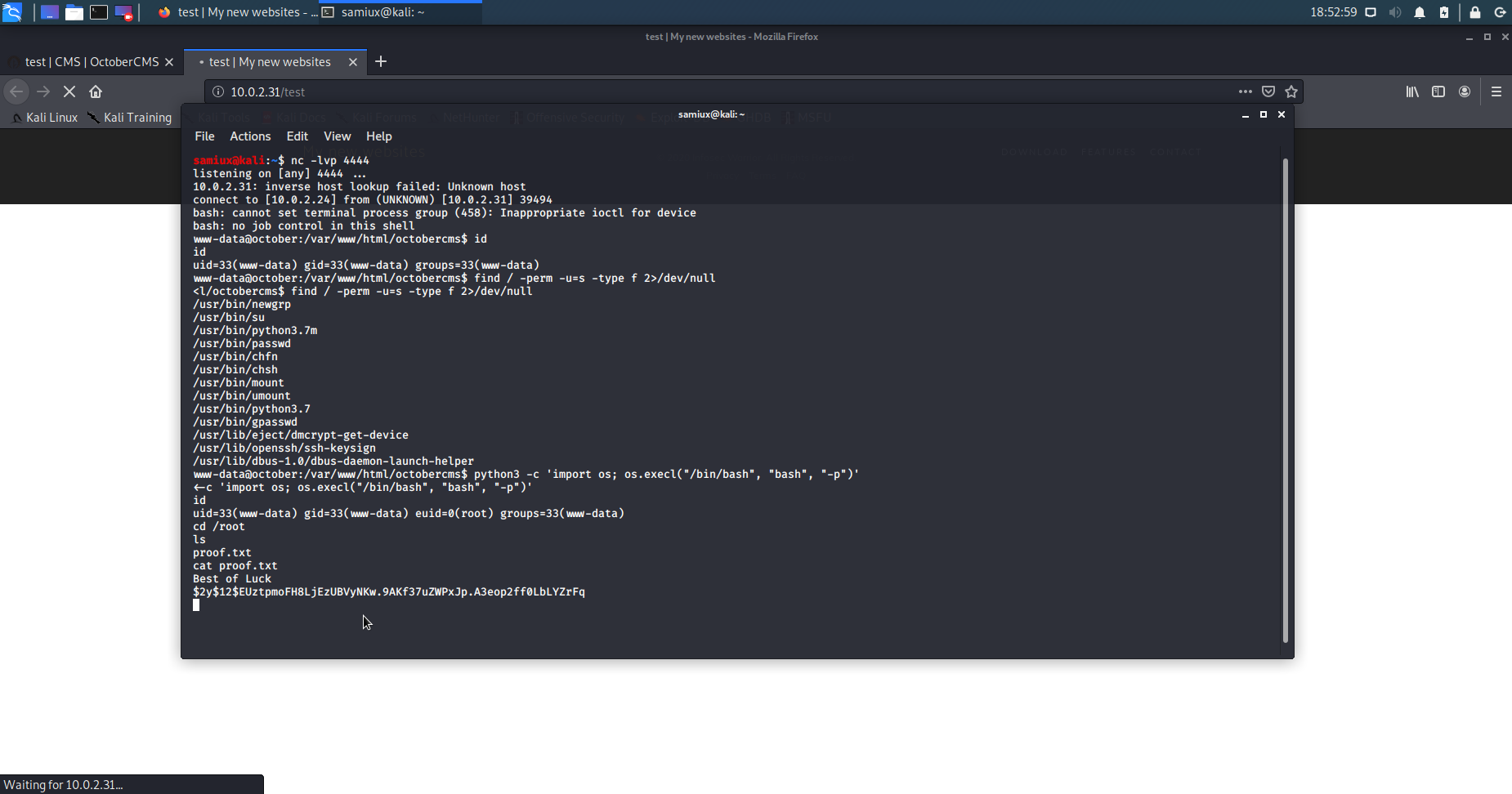Open Kali Linux bookmark
This screenshot has height=794, width=1512.
click(x=45, y=117)
